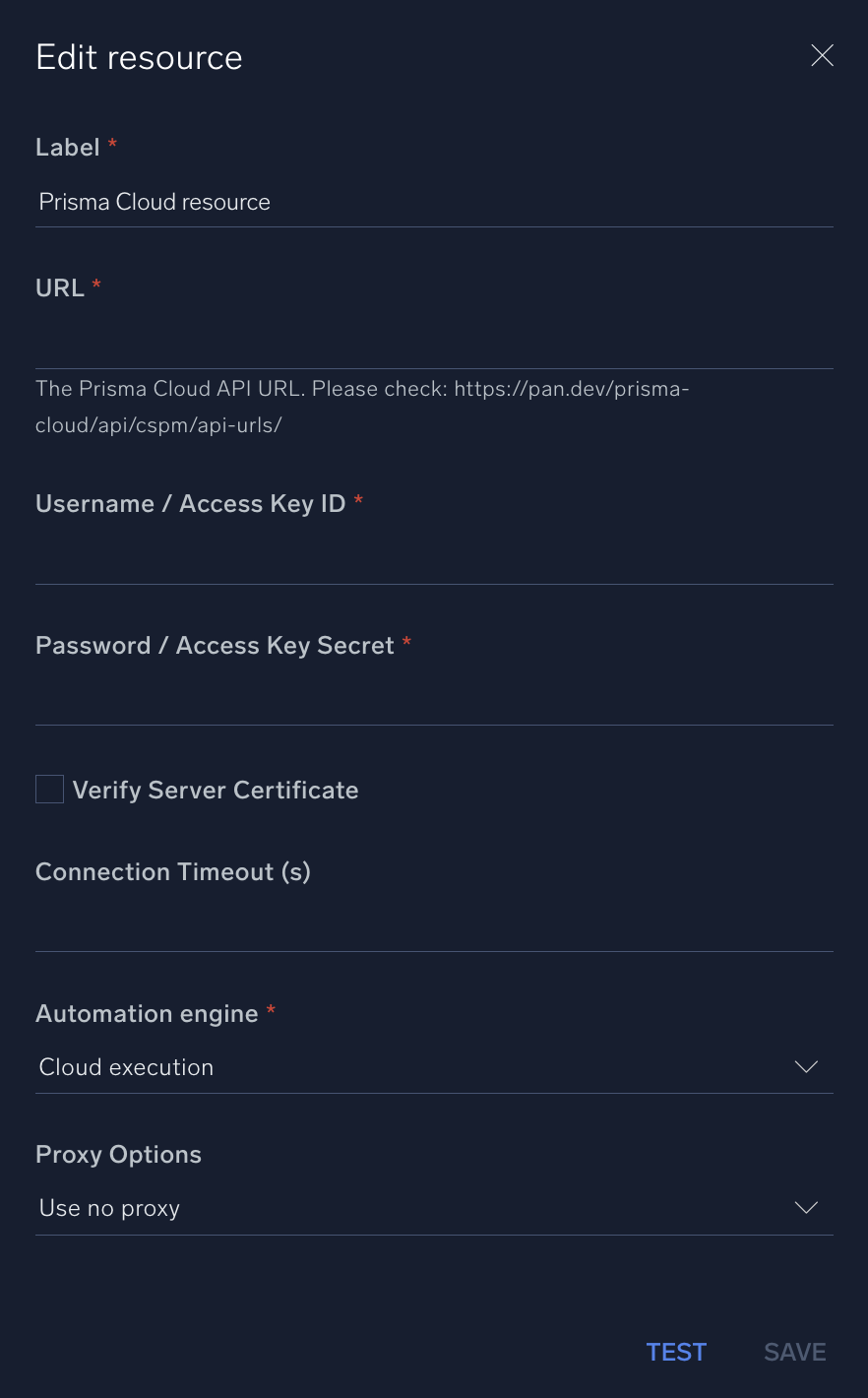This screenshot has width=868, height=1398.
Task: Close the Edit resource dialog
Action: 822,55
